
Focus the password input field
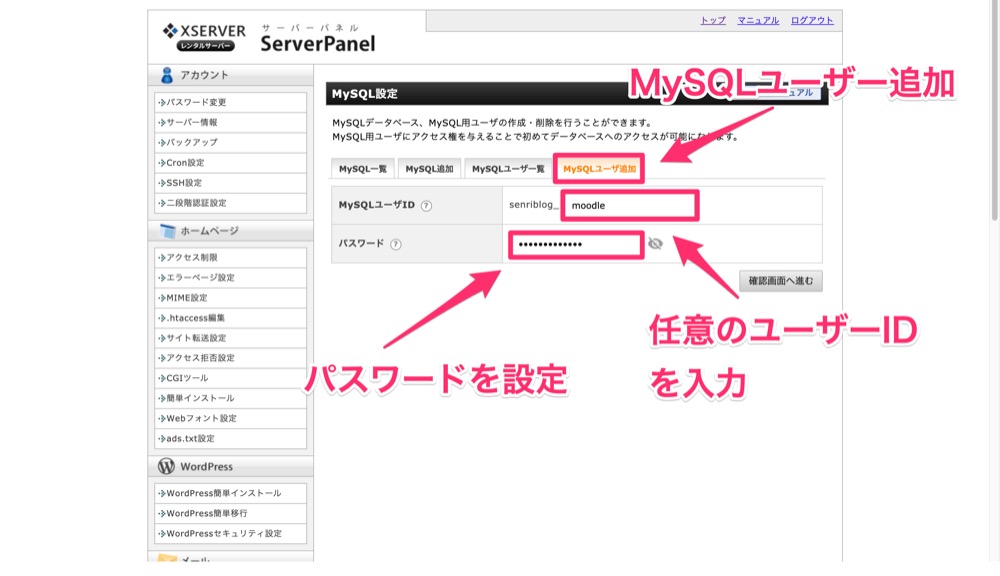pos(576,244)
